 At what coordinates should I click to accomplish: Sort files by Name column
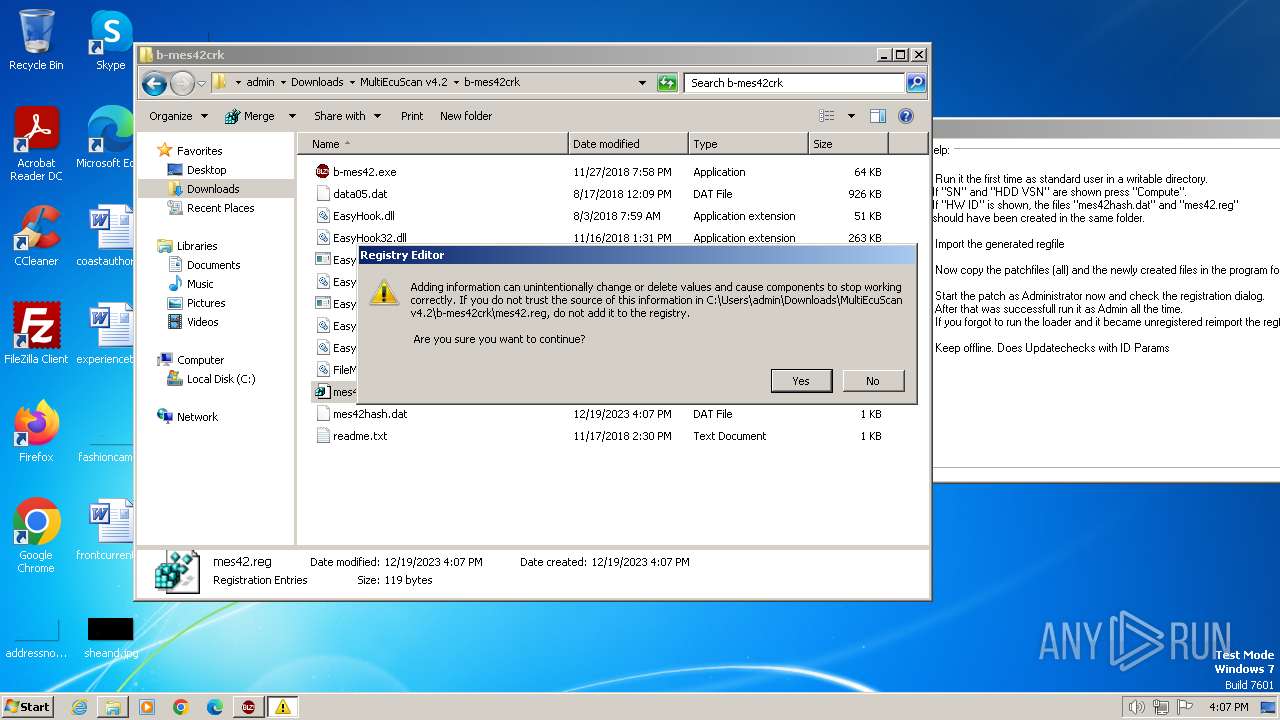coord(432,144)
